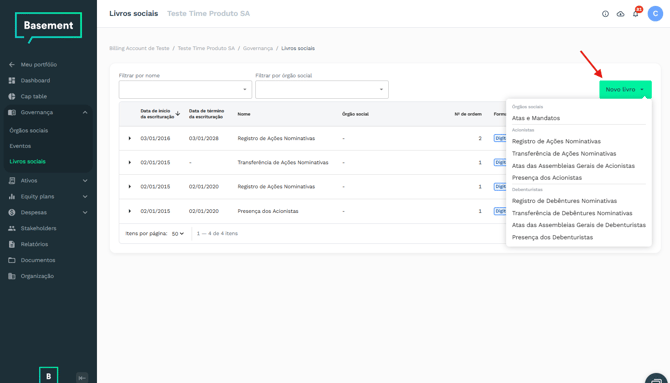Click the B badge at sidebar bottom

[x=48, y=376]
